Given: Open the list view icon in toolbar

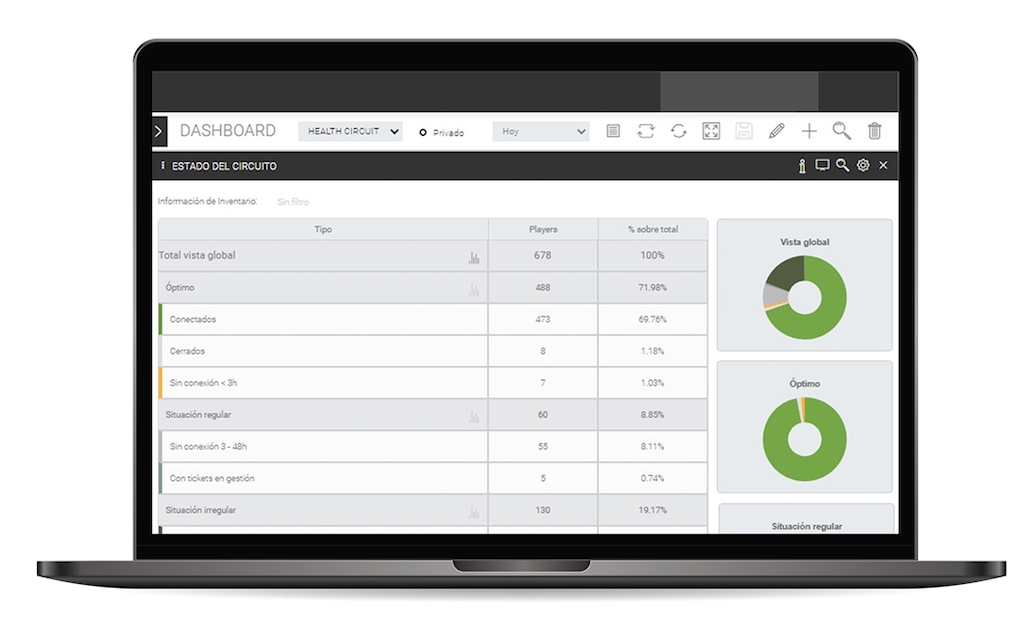Looking at the screenshot, I should coord(614,131).
